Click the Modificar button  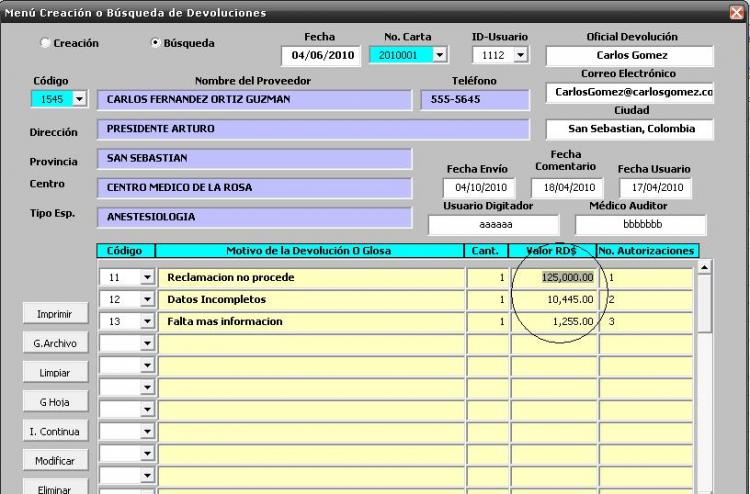click(x=55, y=461)
